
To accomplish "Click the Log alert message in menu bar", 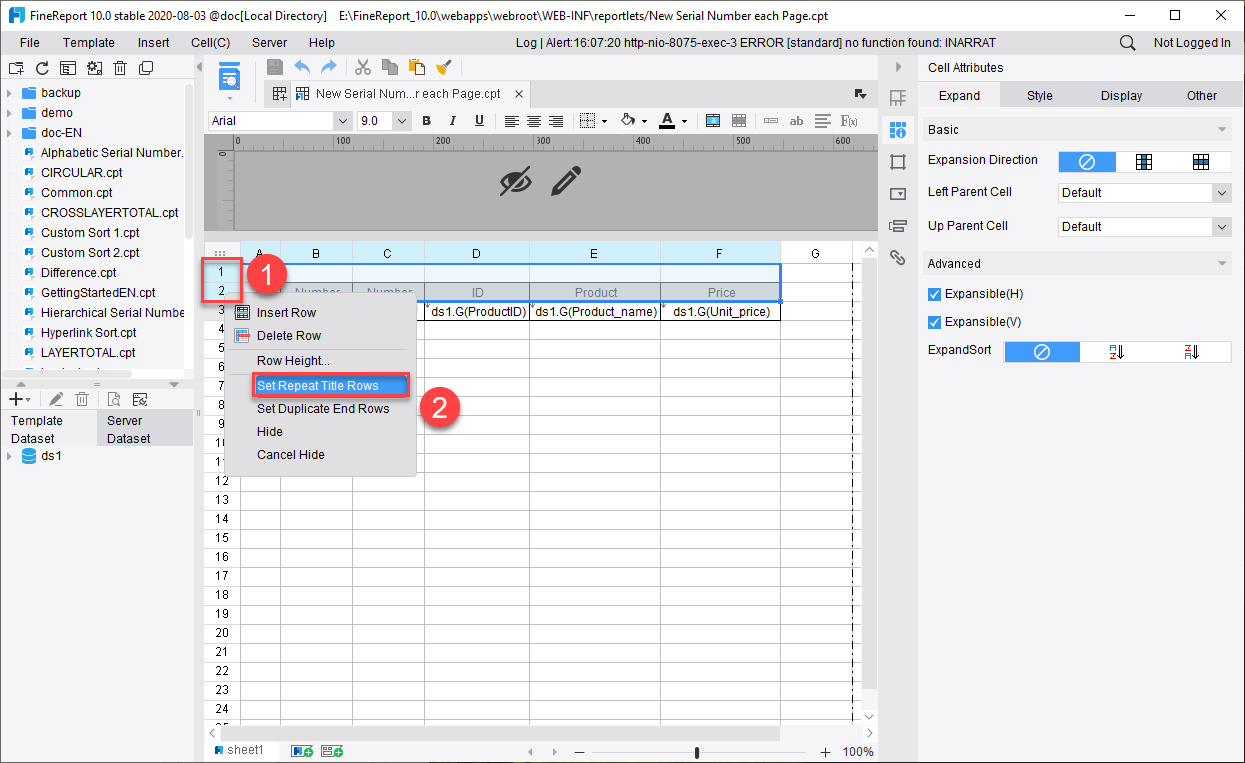I will point(756,43).
